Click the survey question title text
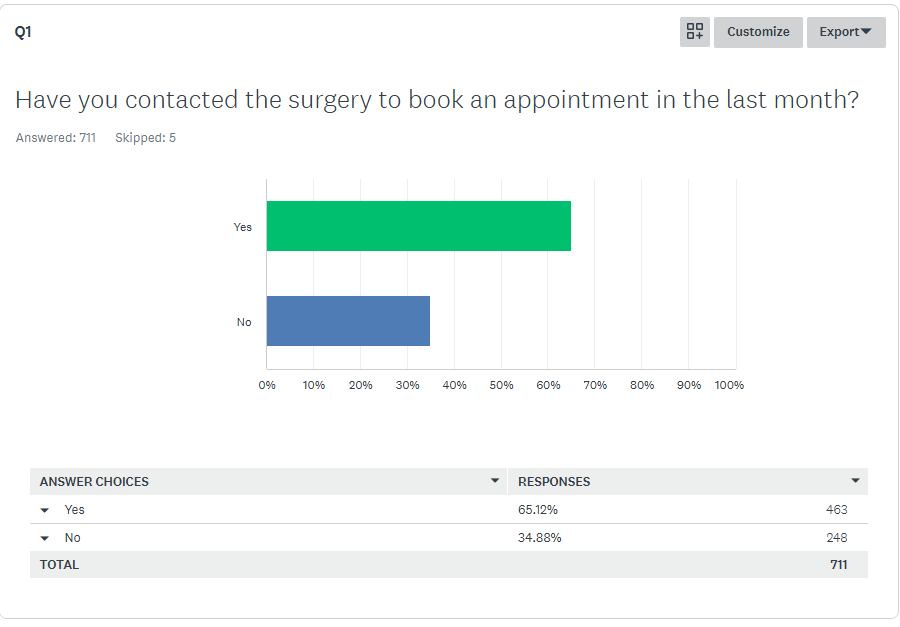The image size is (900, 627). click(436, 100)
